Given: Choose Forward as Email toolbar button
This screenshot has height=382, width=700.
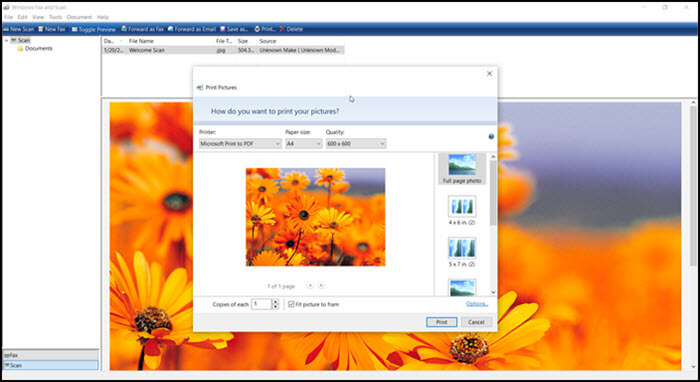Looking at the screenshot, I should click(192, 29).
